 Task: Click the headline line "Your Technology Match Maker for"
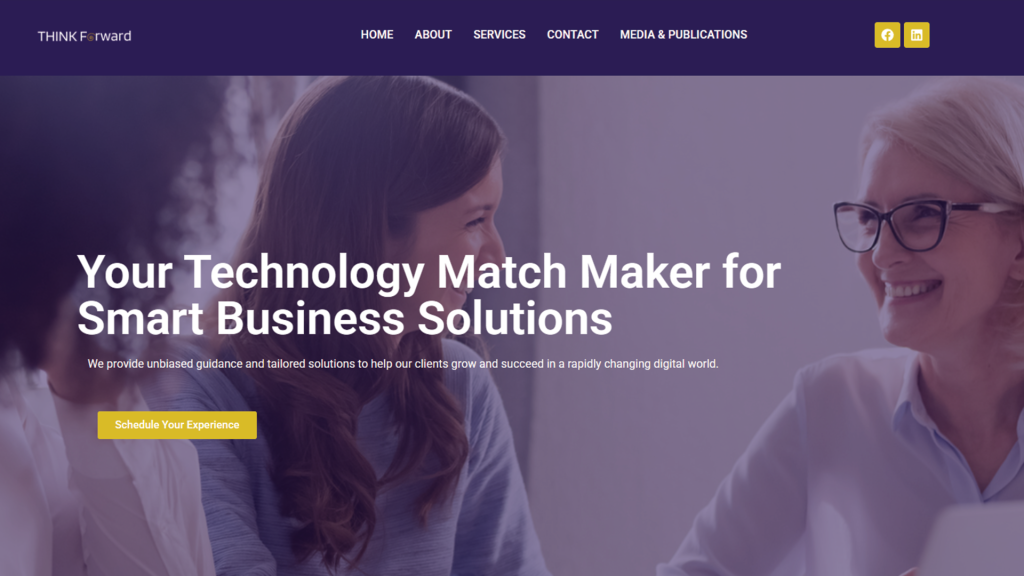tap(429, 272)
